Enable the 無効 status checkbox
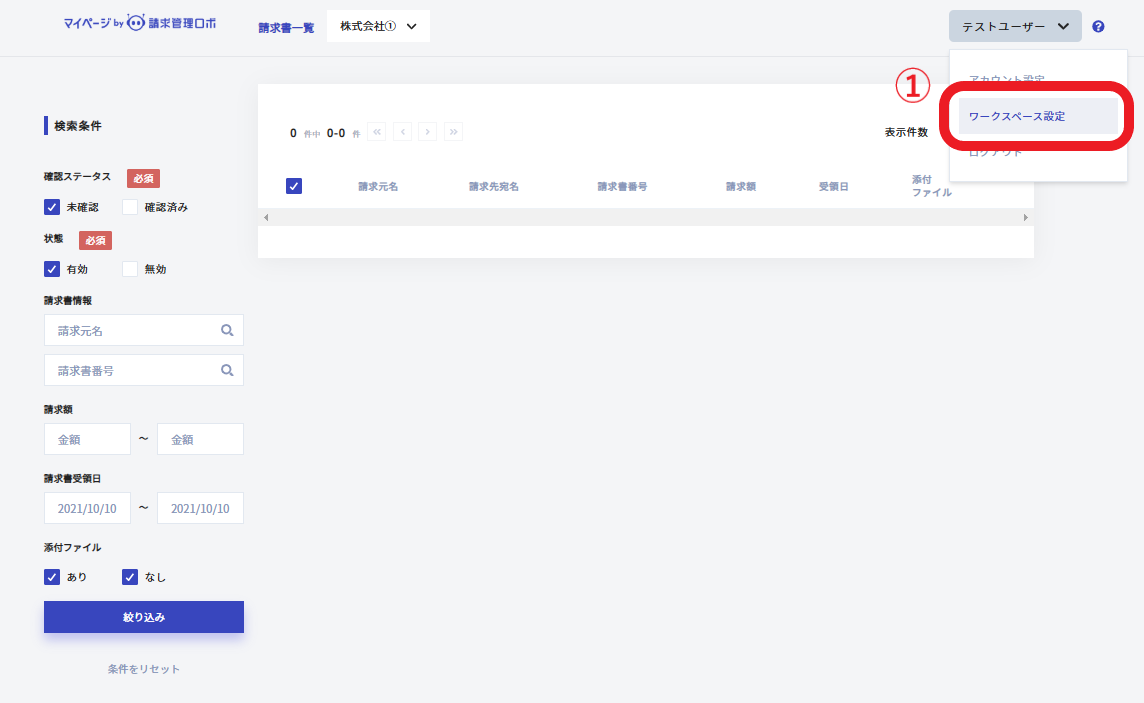Viewport: 1144px width, 703px height. [130, 269]
